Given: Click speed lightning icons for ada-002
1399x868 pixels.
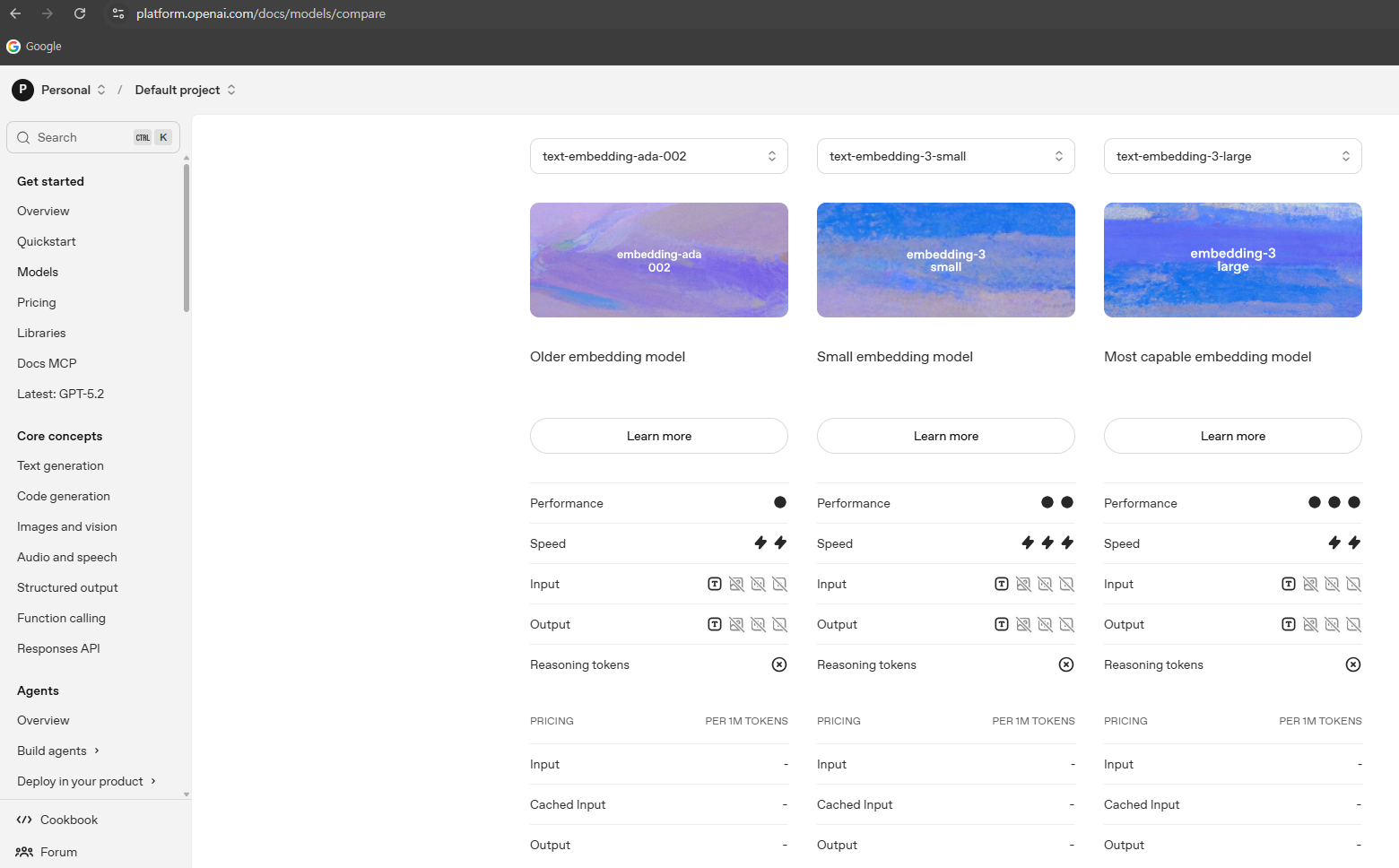Looking at the screenshot, I should [x=770, y=542].
